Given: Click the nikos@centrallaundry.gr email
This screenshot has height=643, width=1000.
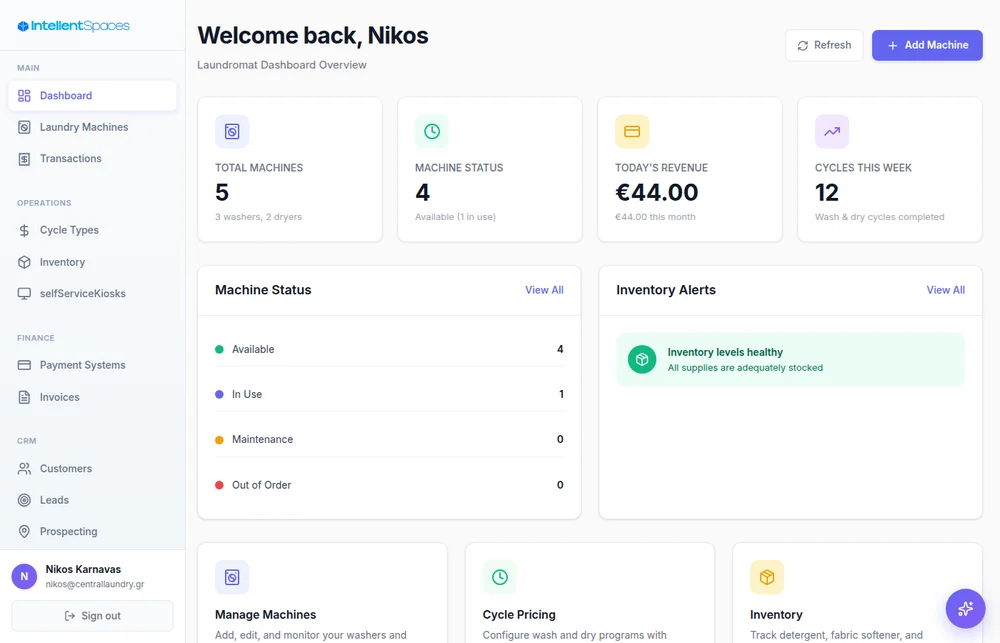Looking at the screenshot, I should pos(95,584).
